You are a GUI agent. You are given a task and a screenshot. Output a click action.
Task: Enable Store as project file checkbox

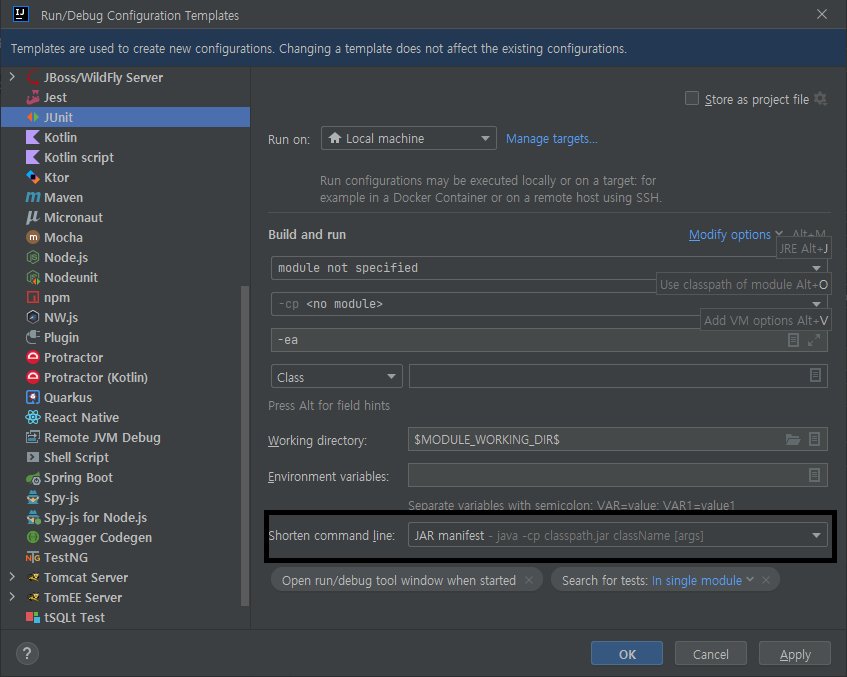click(x=691, y=98)
